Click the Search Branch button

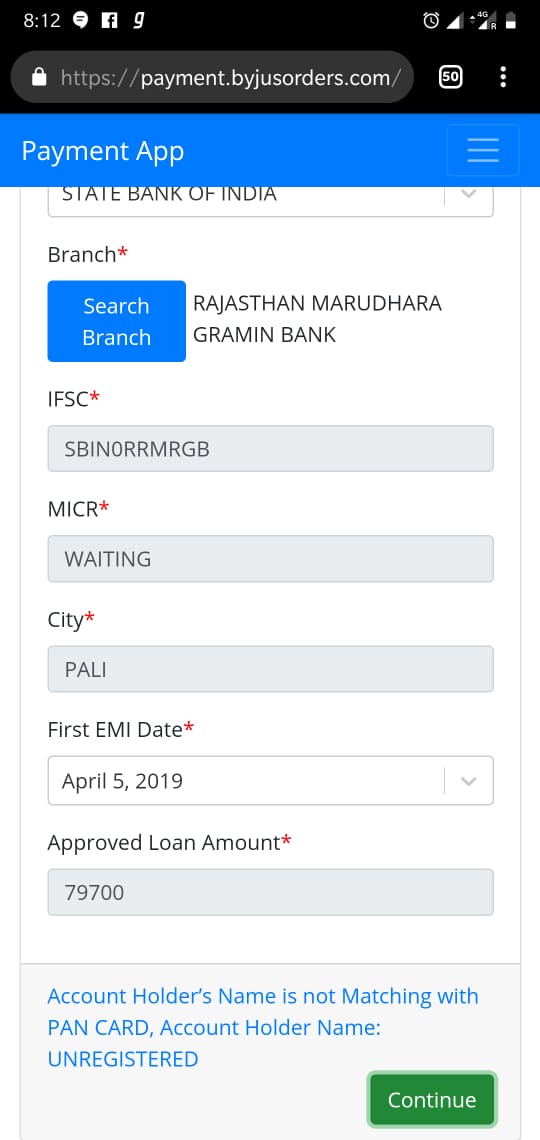point(116,321)
